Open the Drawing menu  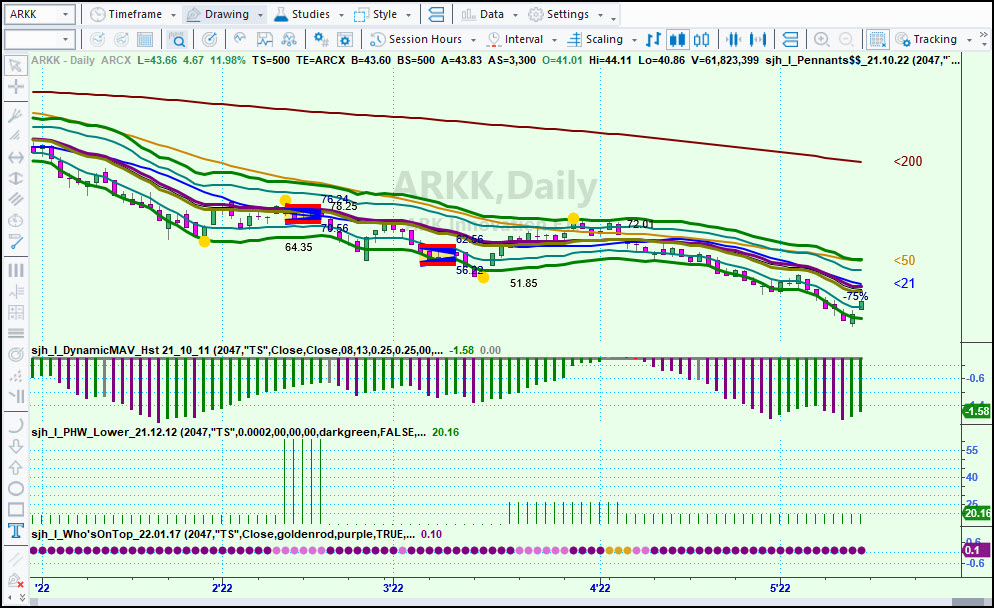[218, 15]
